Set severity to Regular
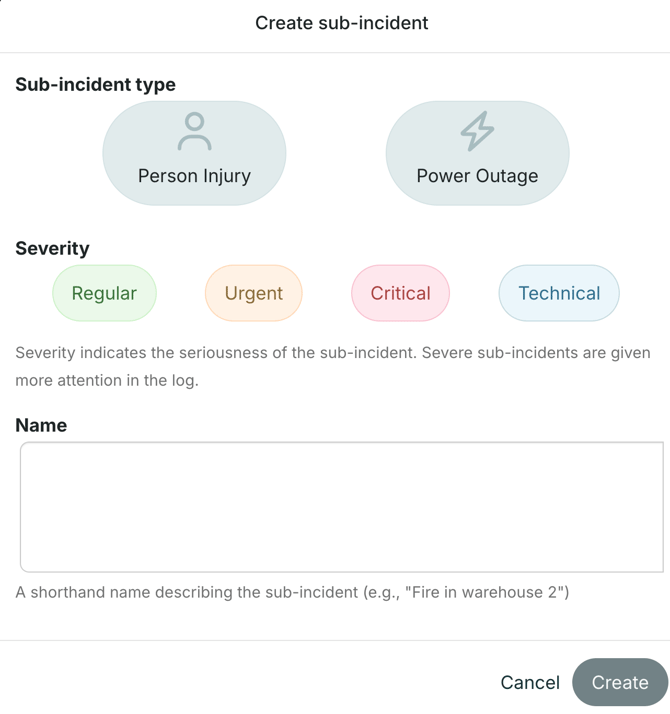Viewport: 670px width, 714px height. coord(104,293)
